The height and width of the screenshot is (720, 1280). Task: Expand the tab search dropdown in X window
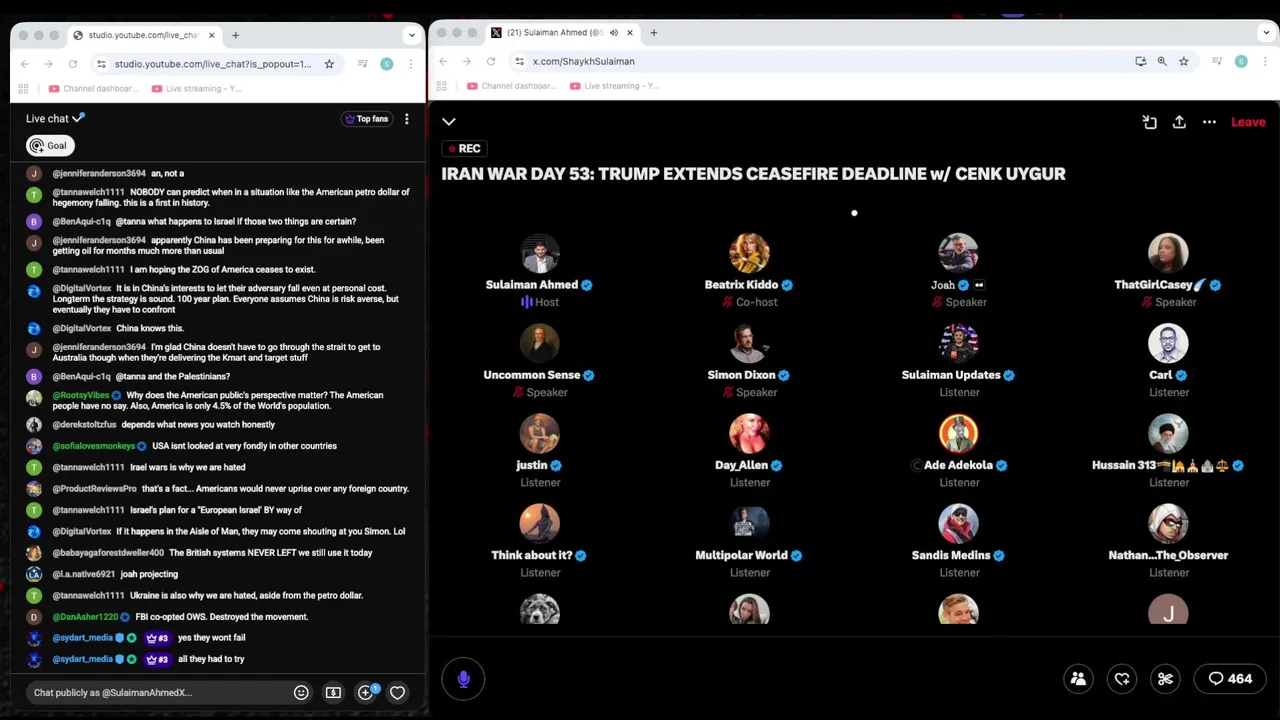click(1264, 33)
